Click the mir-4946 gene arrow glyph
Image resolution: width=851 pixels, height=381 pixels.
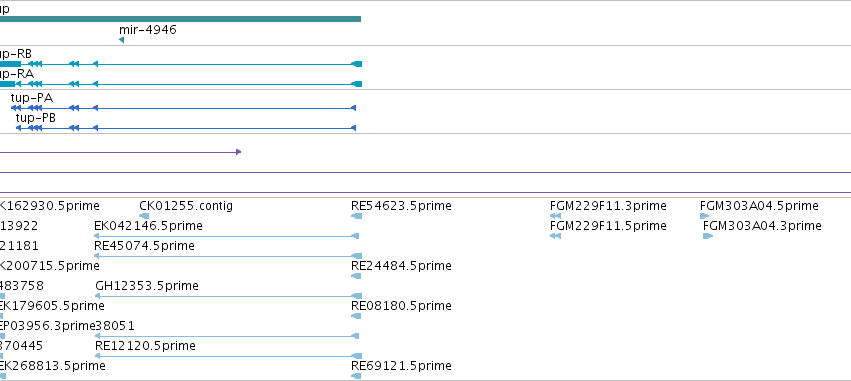122,40
